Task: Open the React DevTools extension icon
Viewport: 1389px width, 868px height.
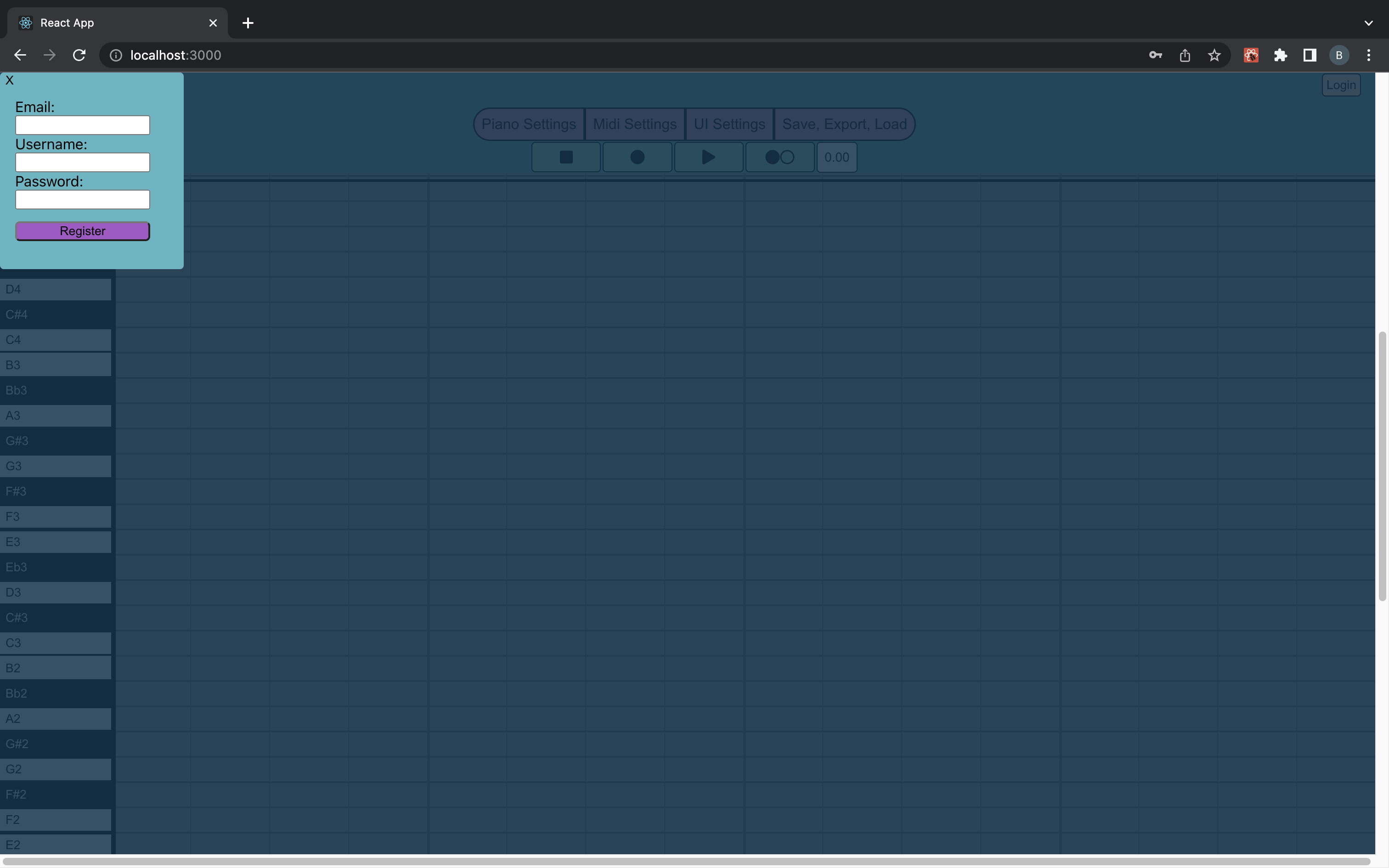Action: pos(1251,55)
